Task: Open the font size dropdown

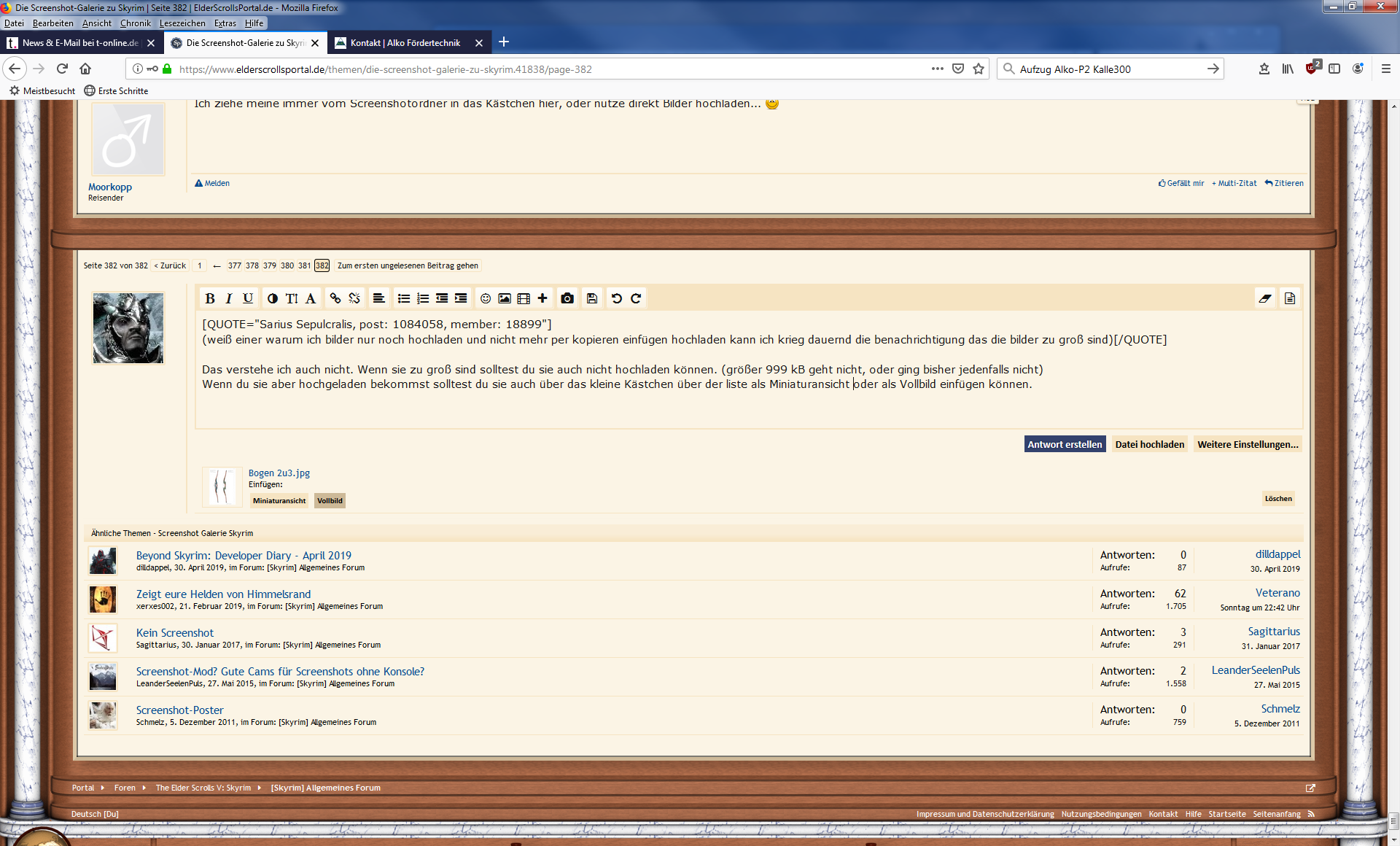Action: [292, 298]
